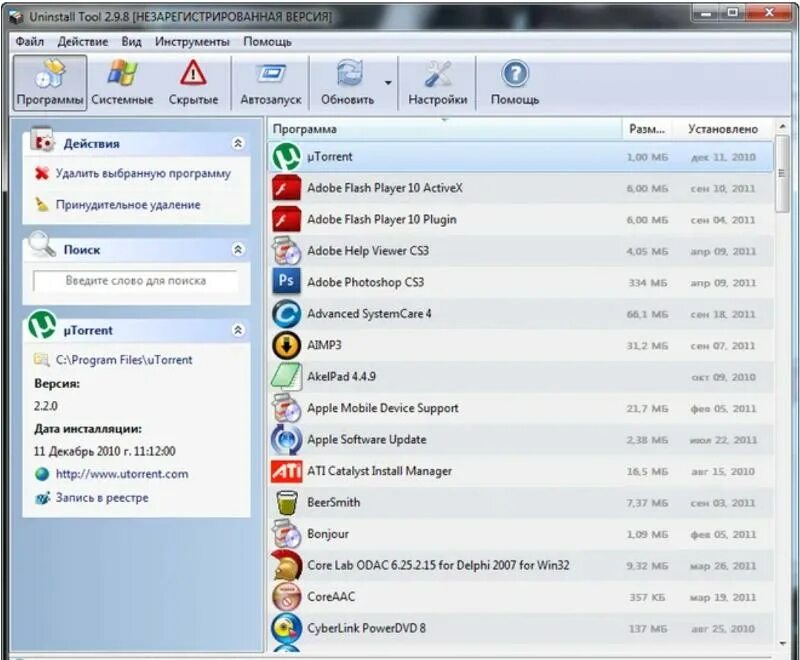The image size is (800, 660).
Task: Click Удалить выбранную программу
Action: 143,173
